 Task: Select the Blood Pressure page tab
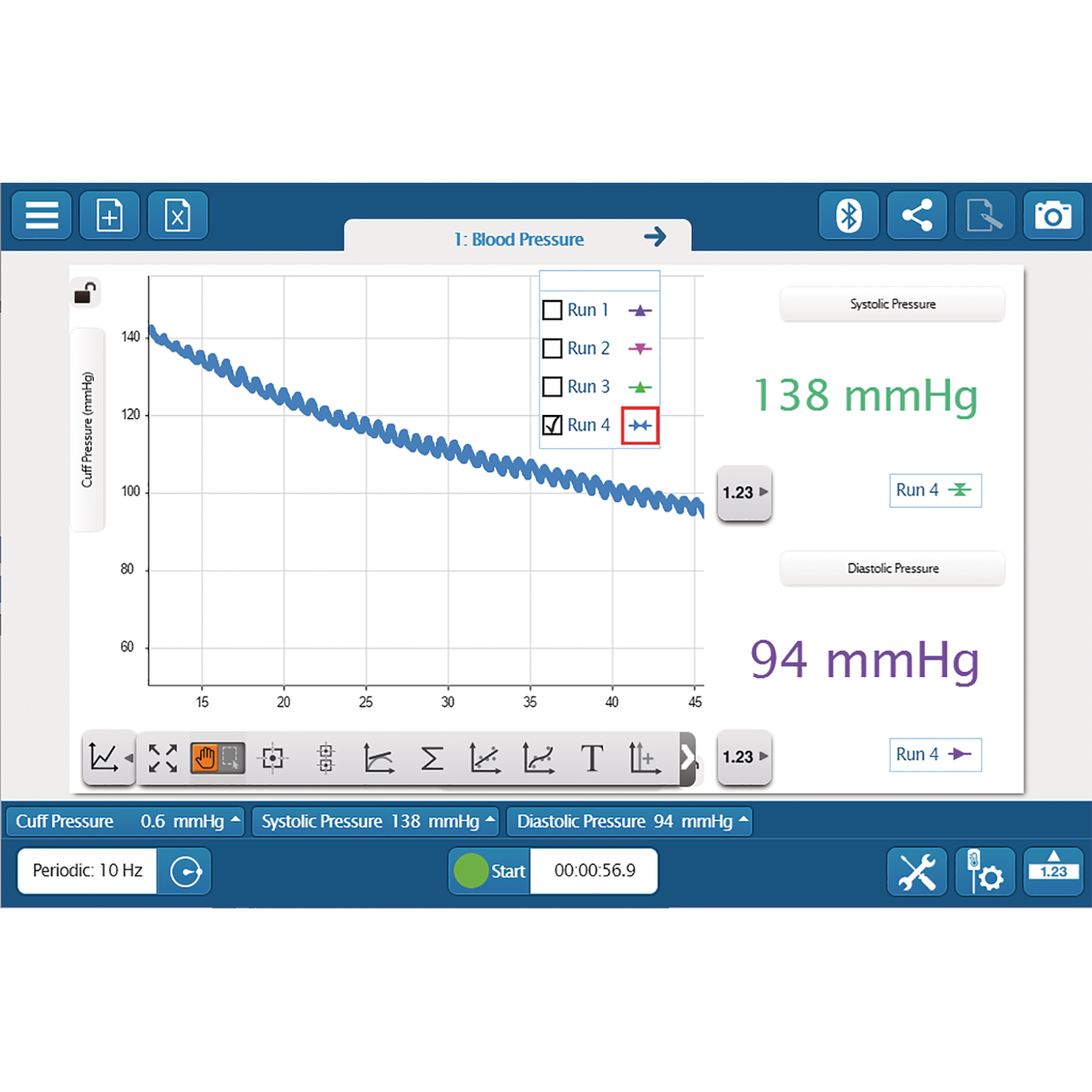tap(518, 240)
